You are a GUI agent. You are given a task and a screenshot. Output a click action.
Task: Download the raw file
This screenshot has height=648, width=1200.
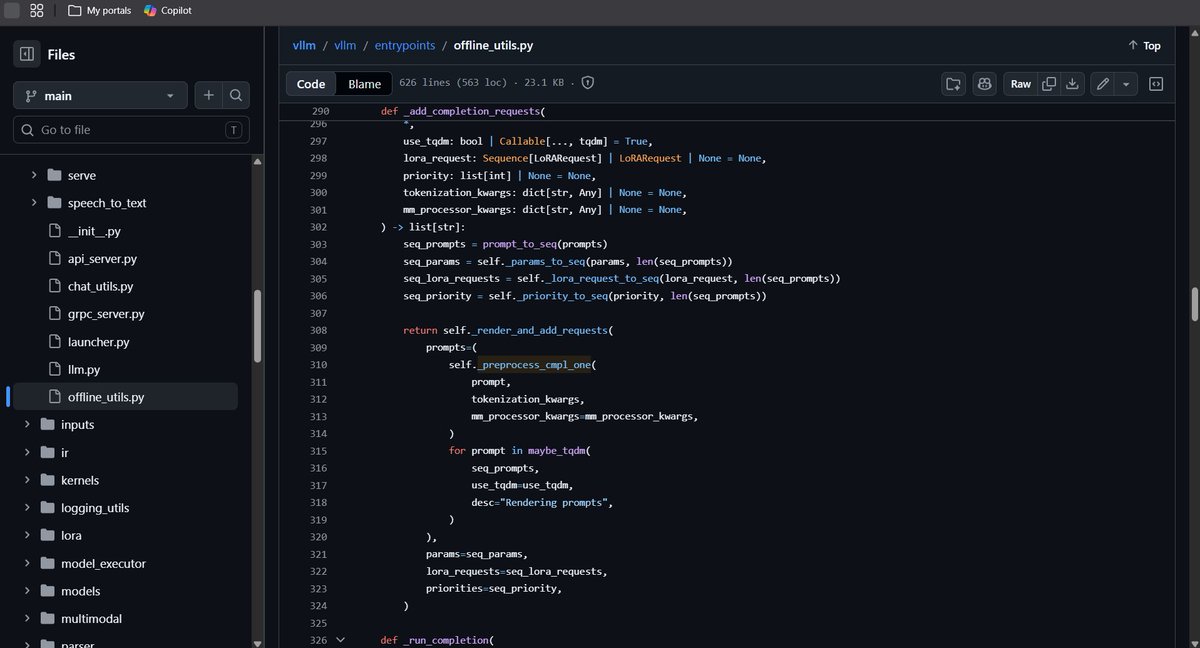click(x=1072, y=84)
